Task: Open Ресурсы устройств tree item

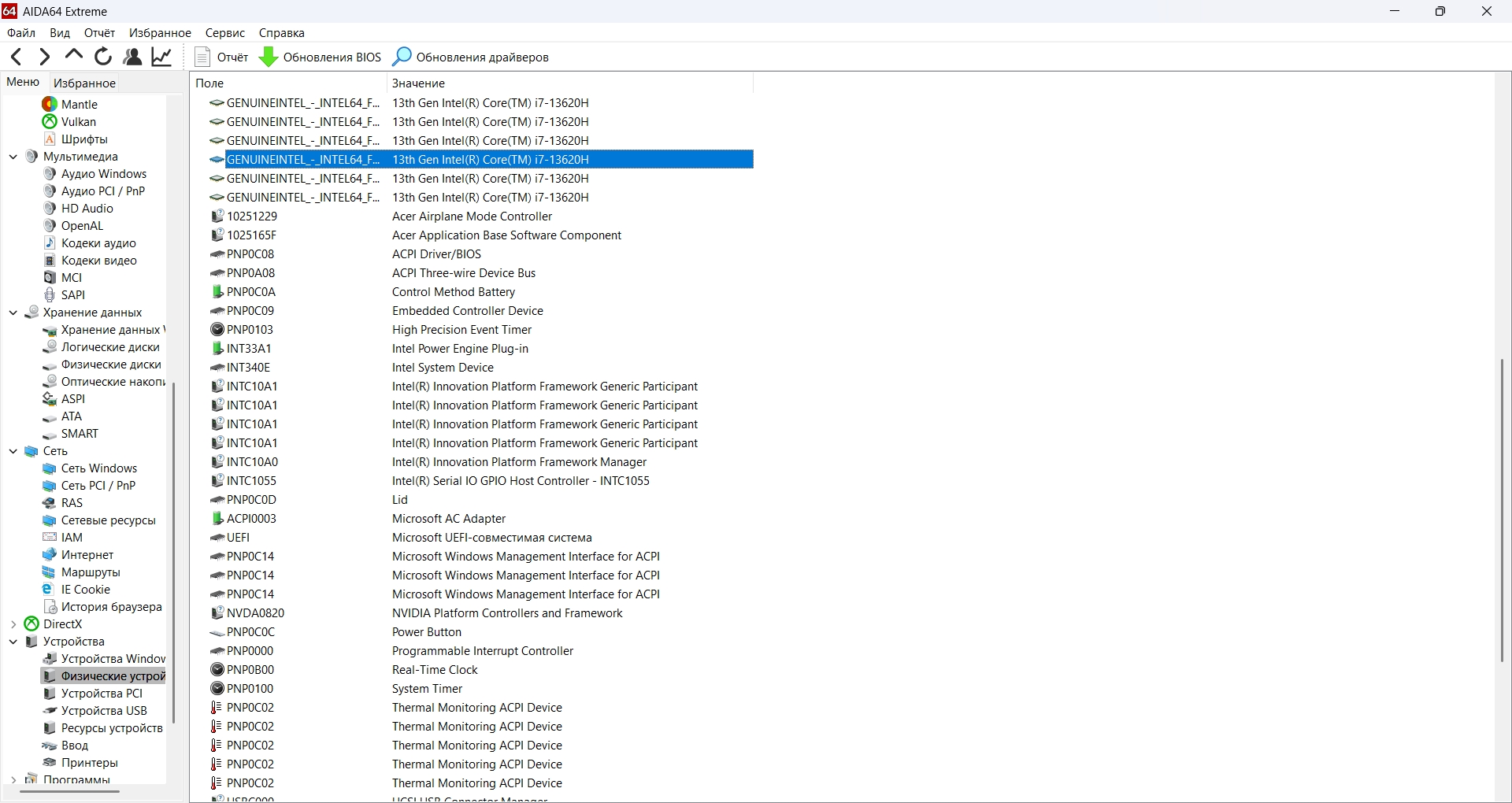Action: pos(103,728)
